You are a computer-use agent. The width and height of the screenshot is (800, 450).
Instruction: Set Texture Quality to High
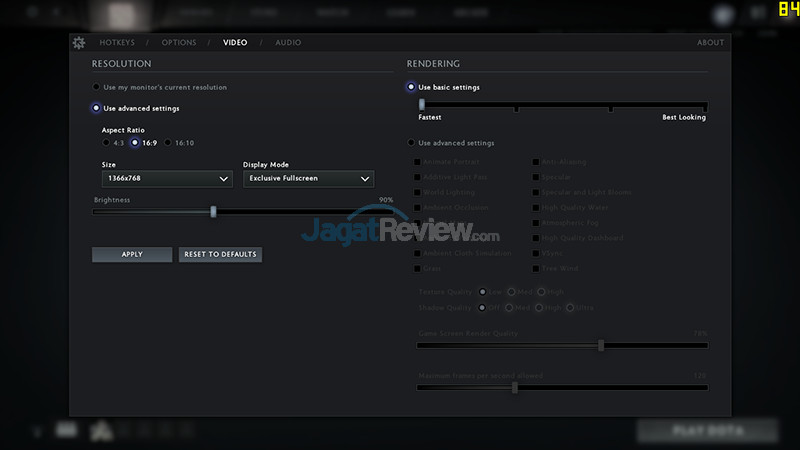pos(541,292)
